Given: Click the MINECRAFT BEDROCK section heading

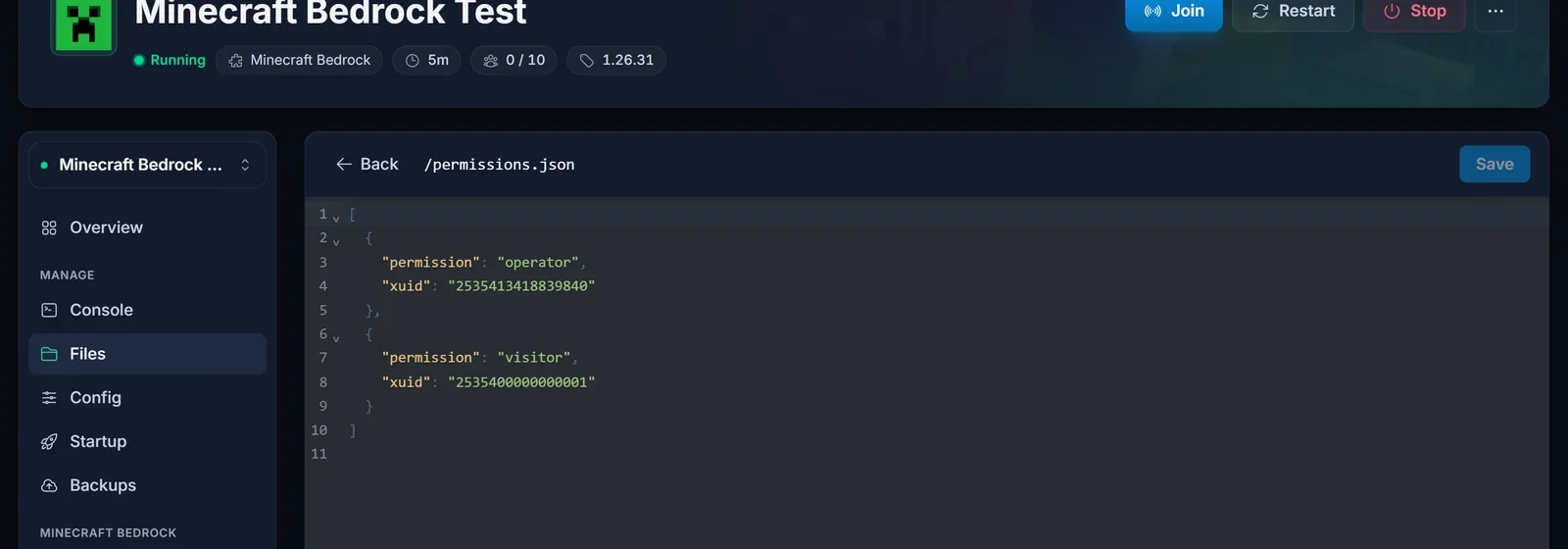Looking at the screenshot, I should [108, 533].
